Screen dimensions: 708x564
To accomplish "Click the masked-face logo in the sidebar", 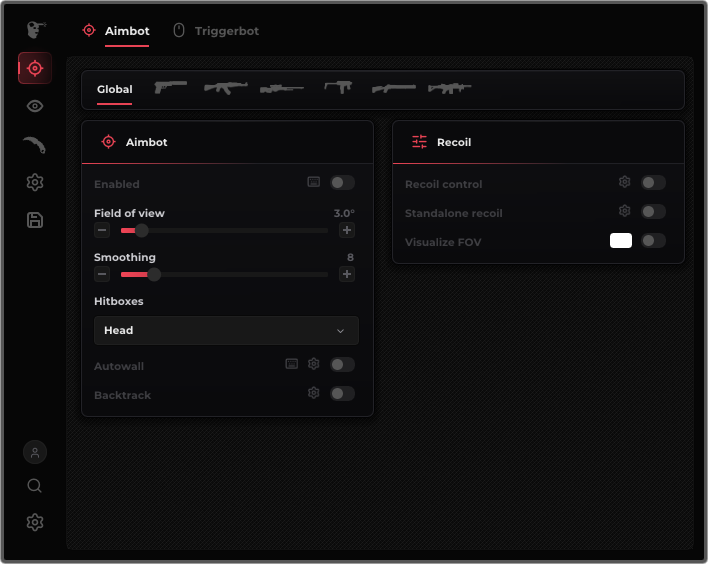I will coord(36,30).
